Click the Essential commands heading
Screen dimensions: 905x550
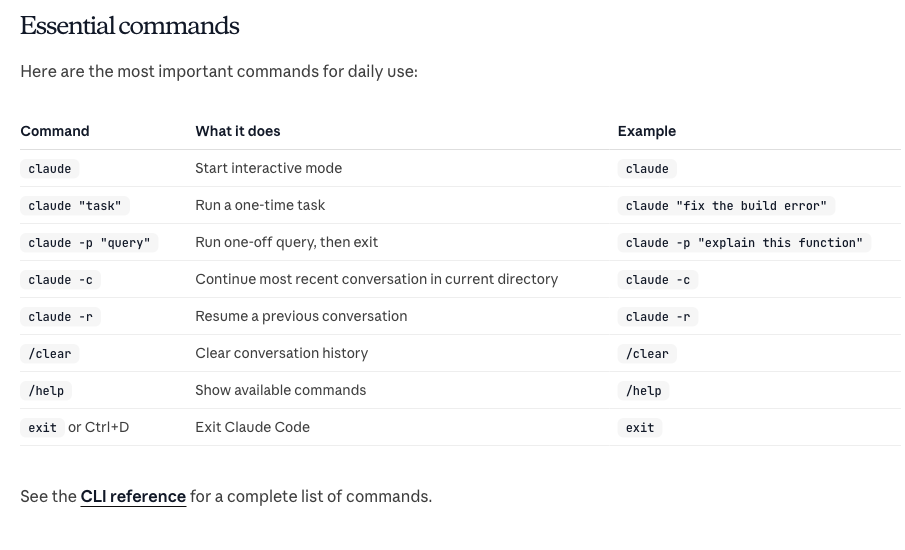[130, 25]
